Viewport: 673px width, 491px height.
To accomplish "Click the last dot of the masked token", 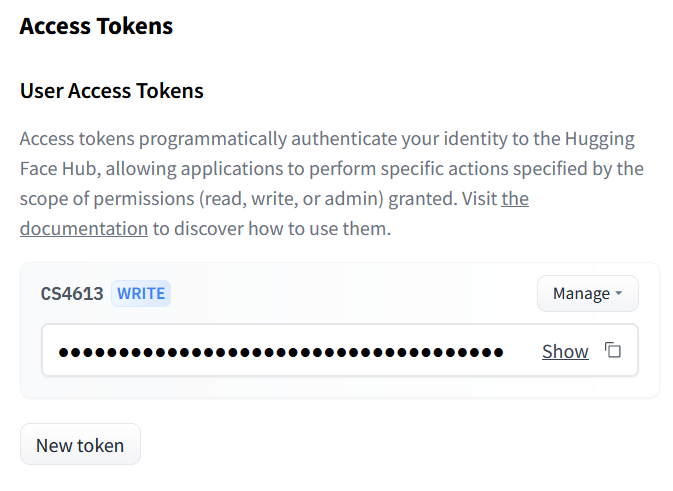I will pyautogui.click(x=497, y=351).
